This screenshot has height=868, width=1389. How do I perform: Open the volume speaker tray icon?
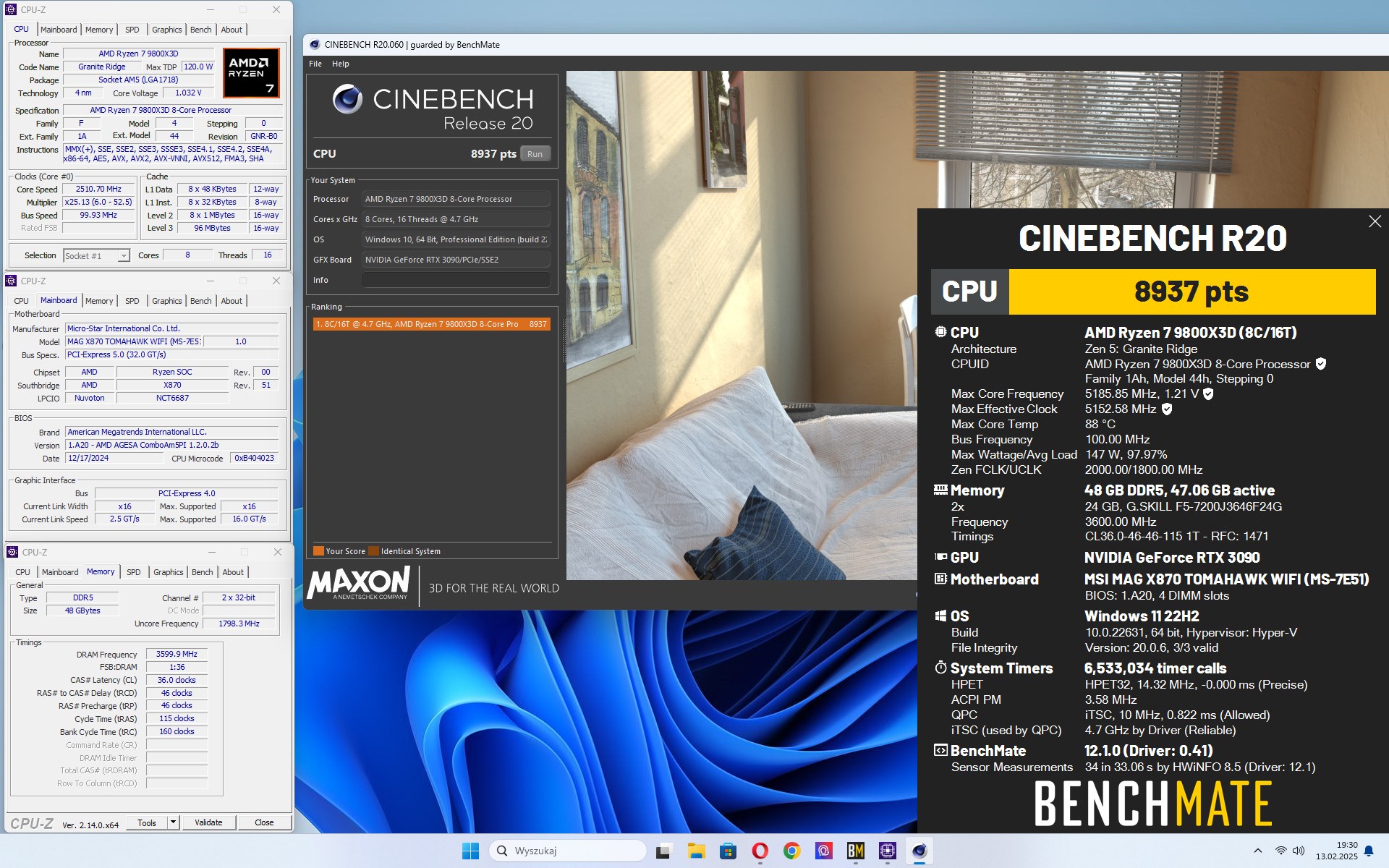(1299, 851)
